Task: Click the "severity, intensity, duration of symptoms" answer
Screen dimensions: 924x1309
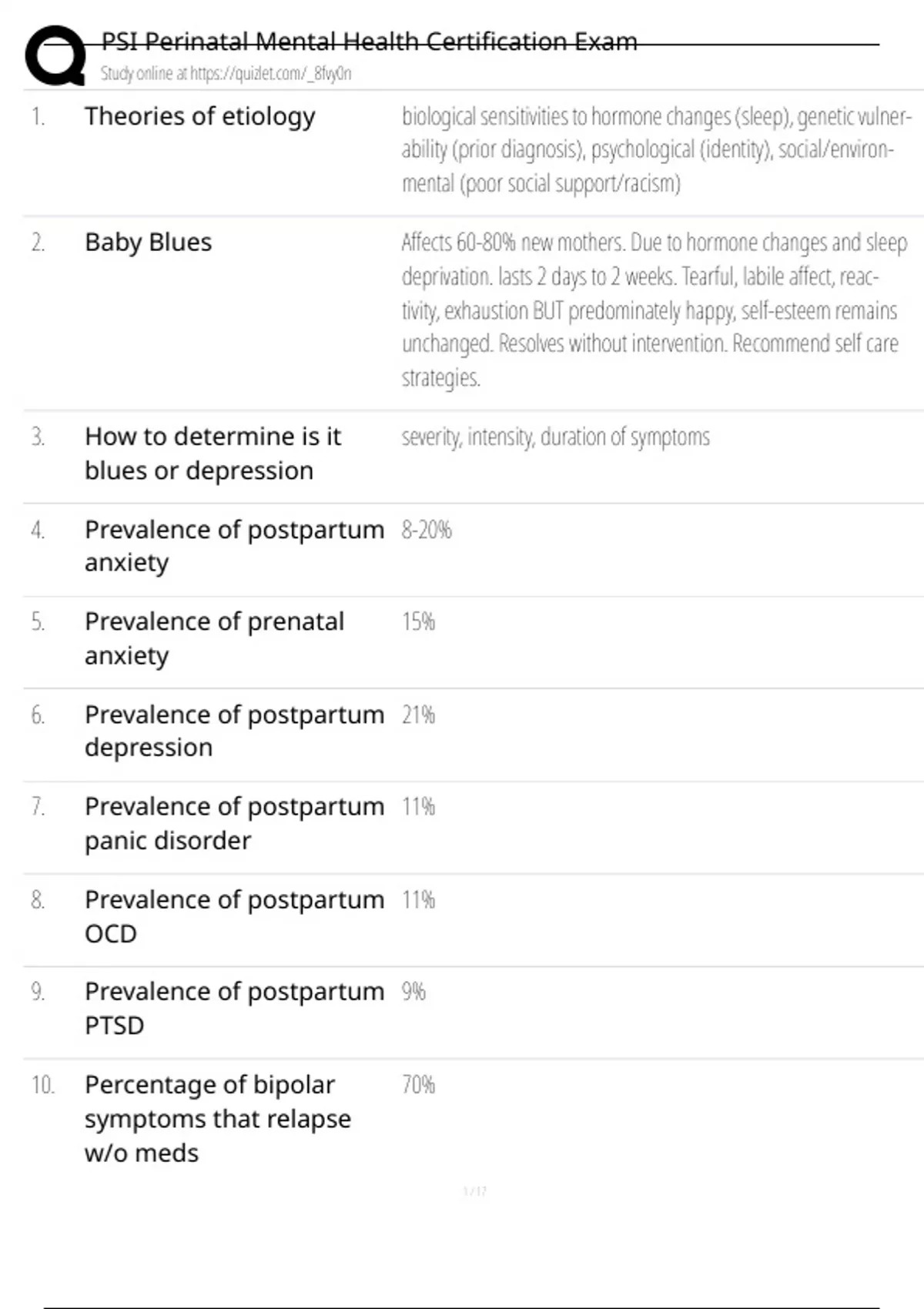Action: coord(555,437)
